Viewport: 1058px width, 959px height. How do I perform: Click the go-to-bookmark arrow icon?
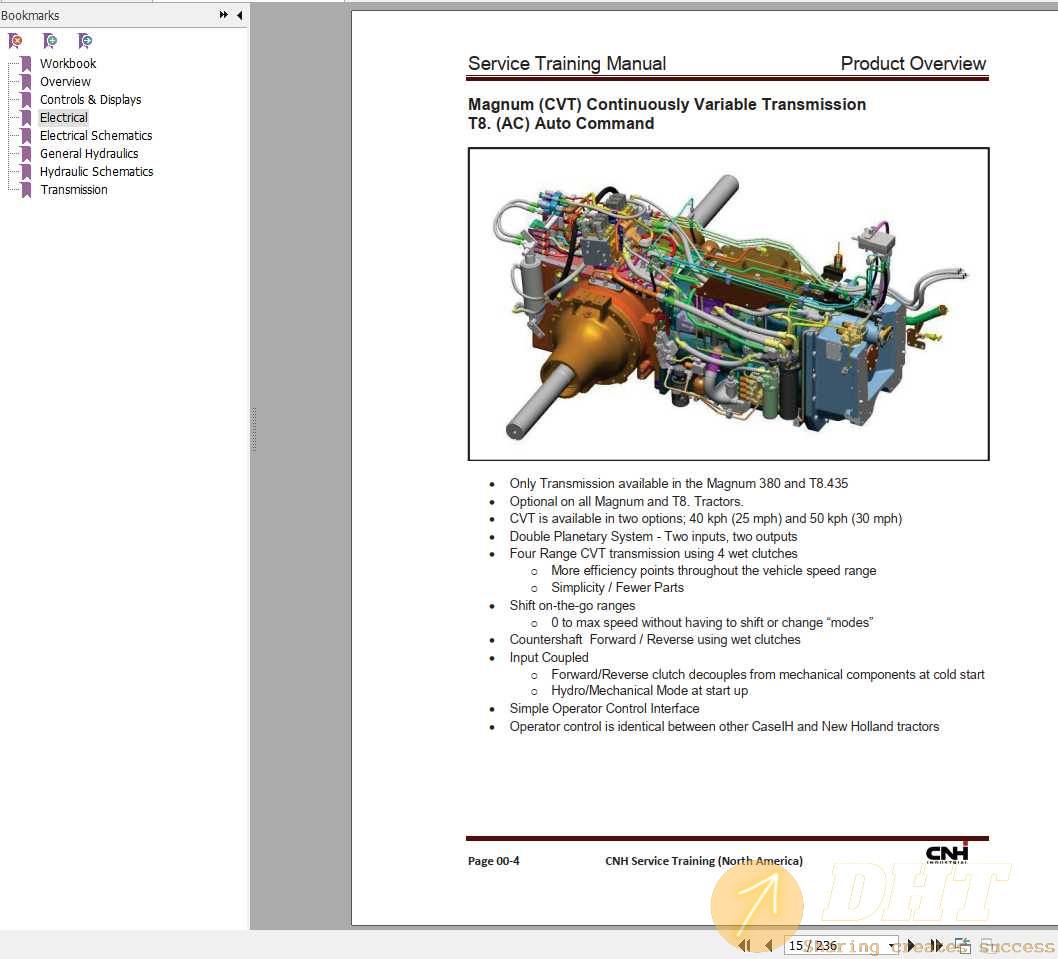(x=85, y=41)
